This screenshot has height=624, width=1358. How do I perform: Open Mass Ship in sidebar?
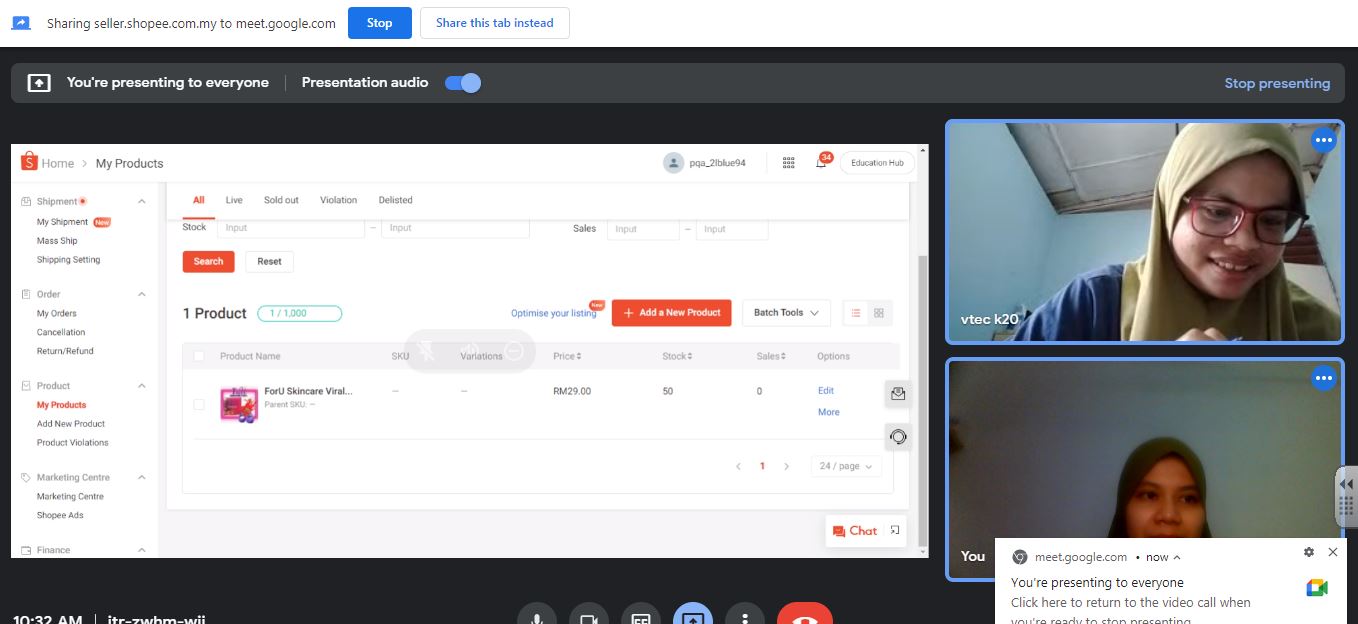(57, 241)
